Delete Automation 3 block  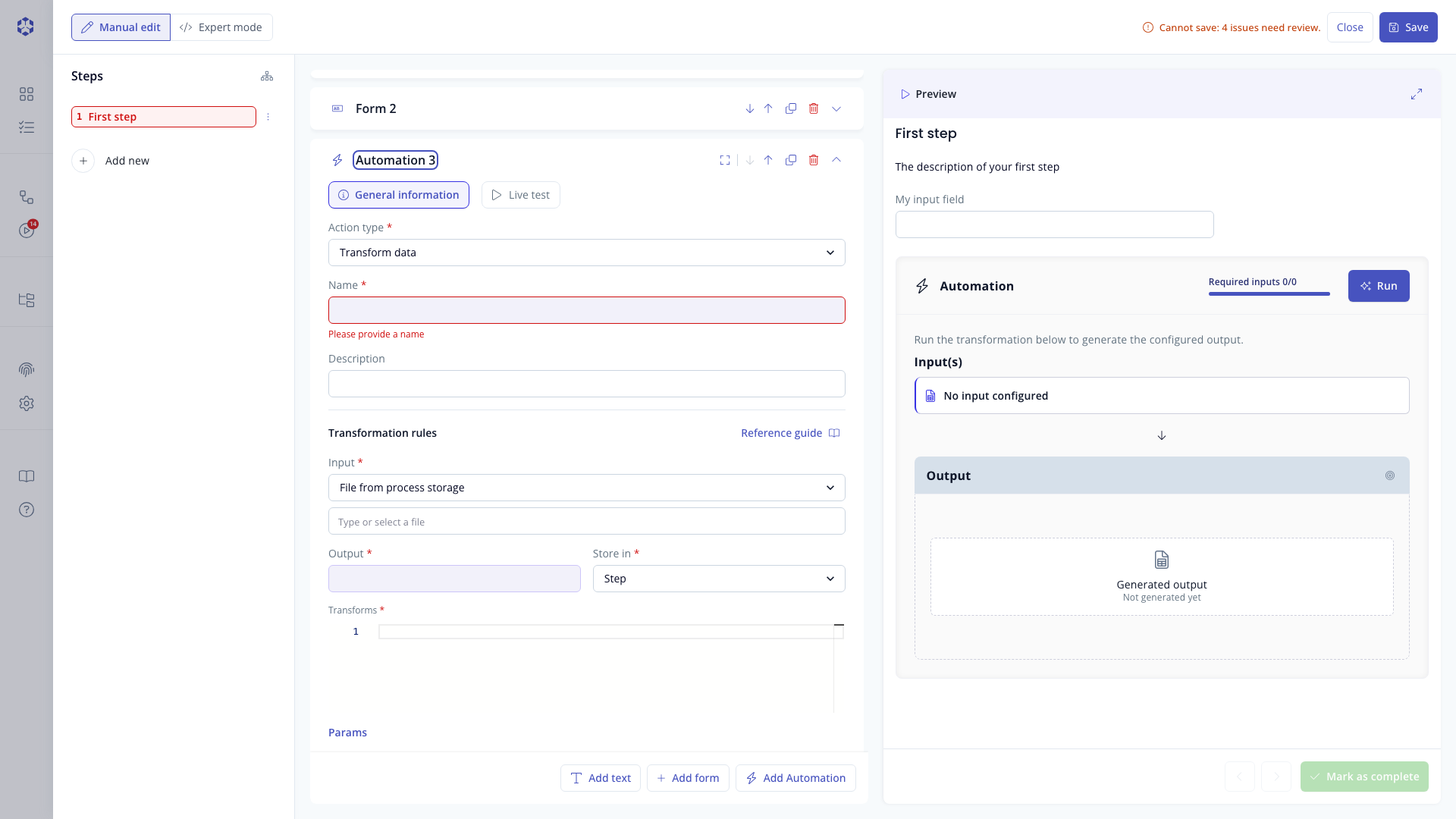814,160
